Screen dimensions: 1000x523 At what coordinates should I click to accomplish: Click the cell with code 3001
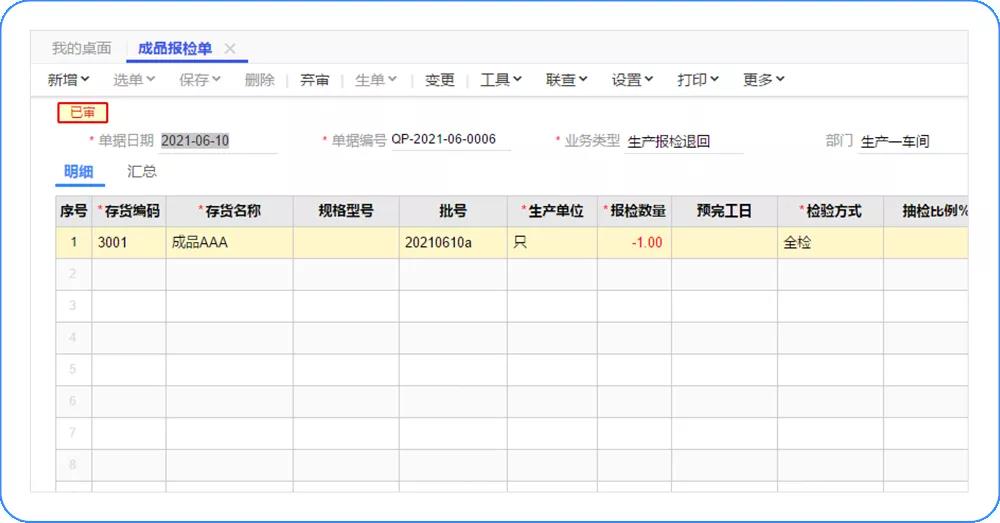(x=129, y=242)
